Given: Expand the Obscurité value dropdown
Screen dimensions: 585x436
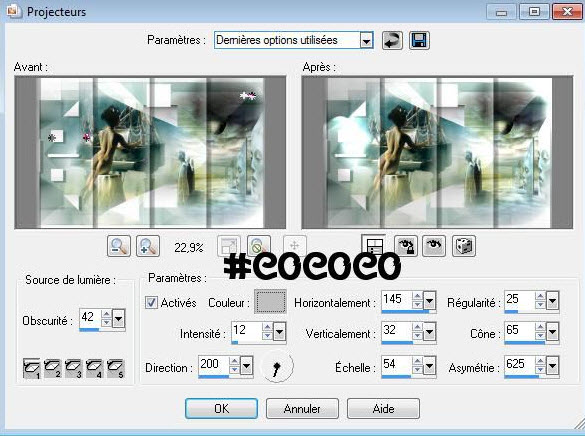Looking at the screenshot, I should click(118, 319).
